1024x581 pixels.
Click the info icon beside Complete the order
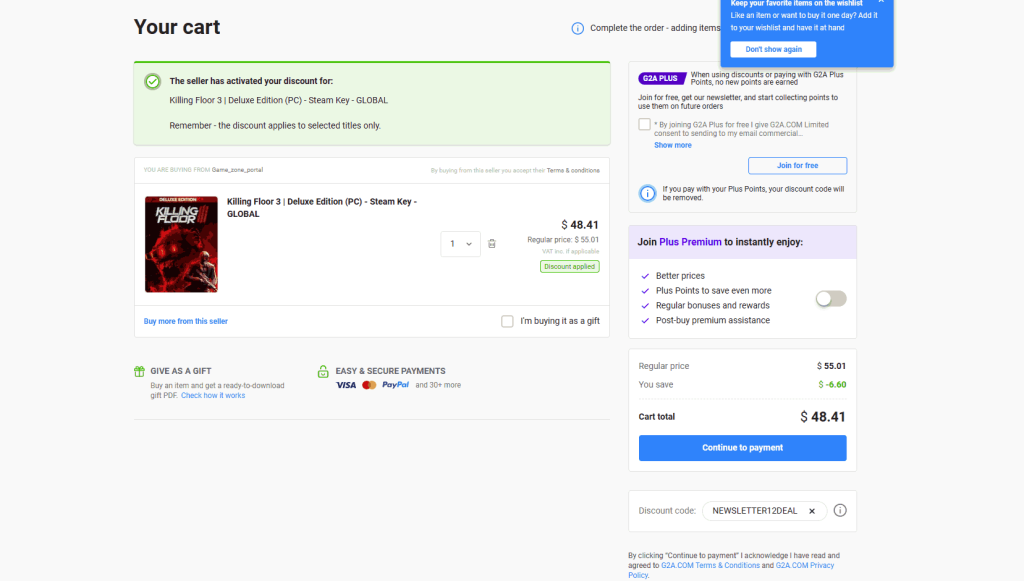577,28
